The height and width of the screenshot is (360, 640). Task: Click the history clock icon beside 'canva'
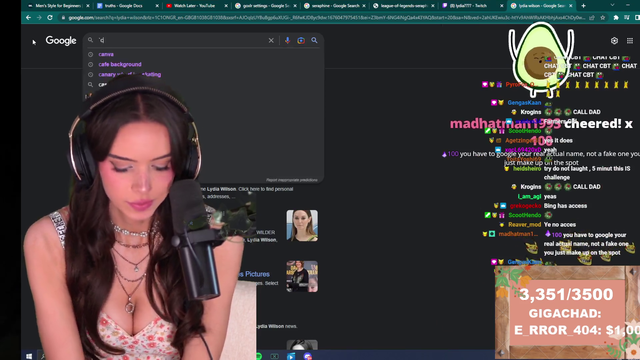pyautogui.click(x=91, y=54)
